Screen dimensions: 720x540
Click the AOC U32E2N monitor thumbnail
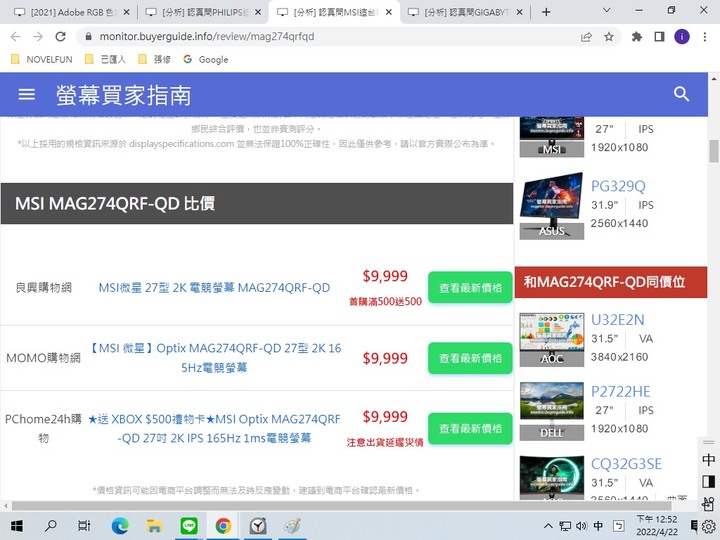click(x=551, y=340)
